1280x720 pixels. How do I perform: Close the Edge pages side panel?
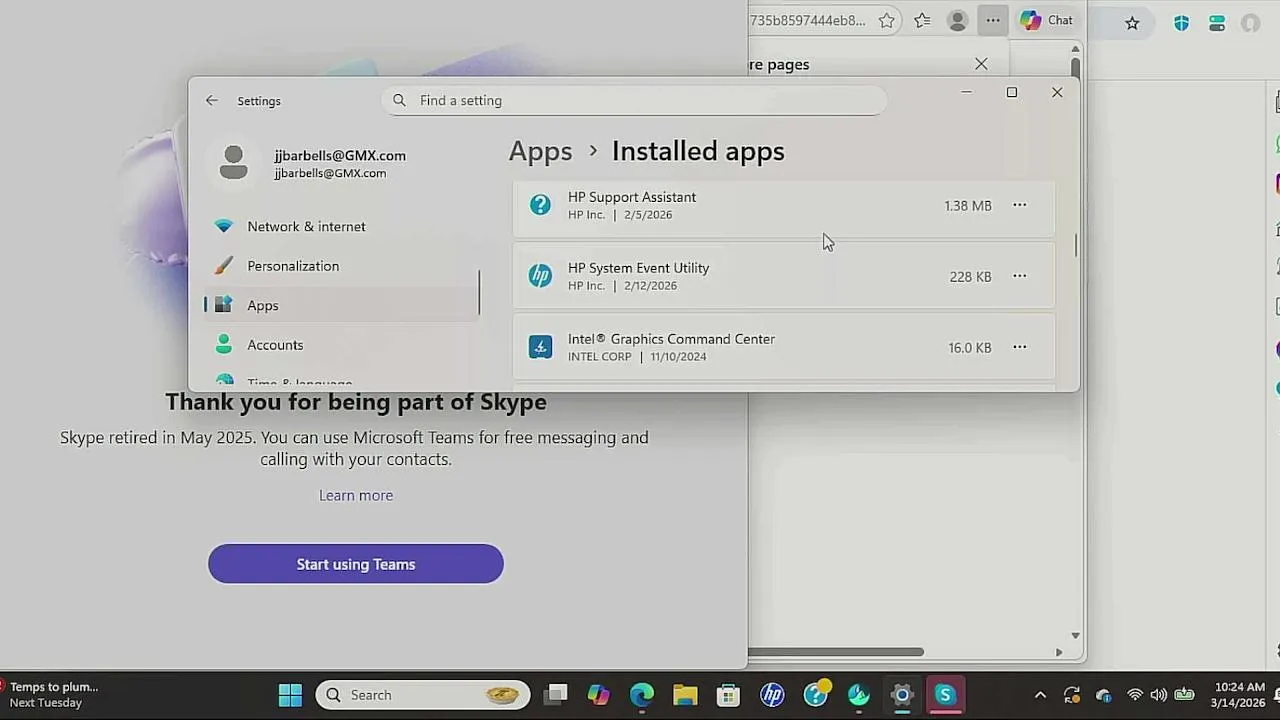981,64
